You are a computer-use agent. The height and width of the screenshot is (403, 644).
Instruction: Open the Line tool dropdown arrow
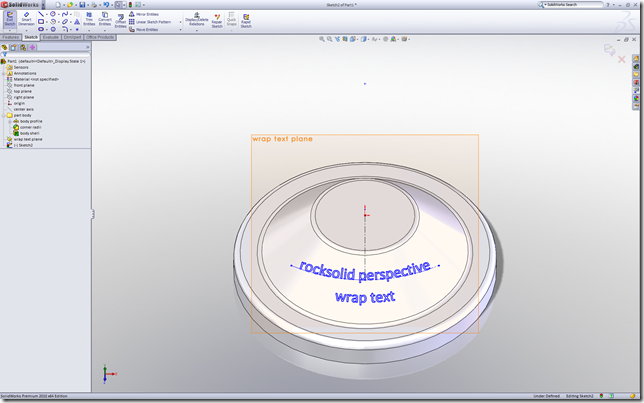point(46,14)
